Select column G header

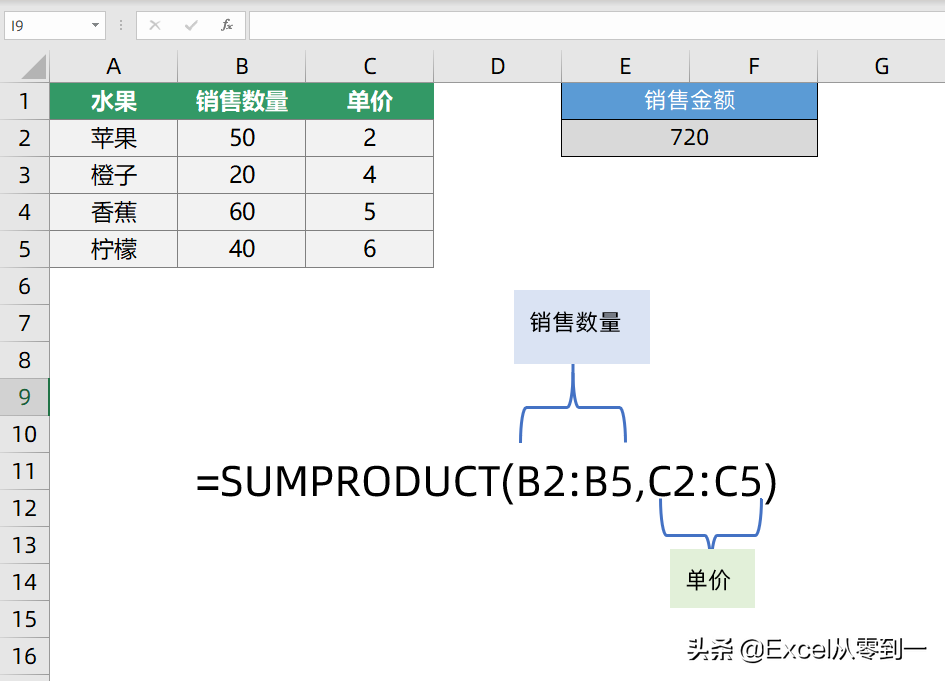[x=881, y=66]
